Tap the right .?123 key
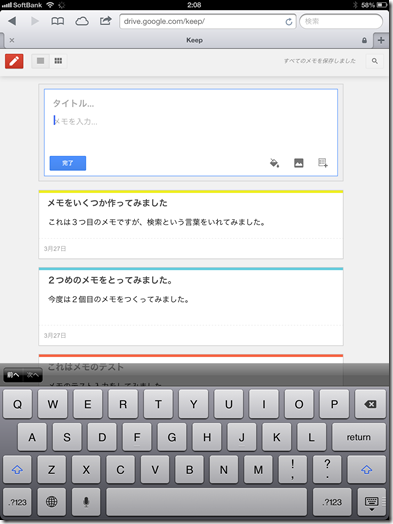The width and height of the screenshot is (393, 524). click(333, 502)
